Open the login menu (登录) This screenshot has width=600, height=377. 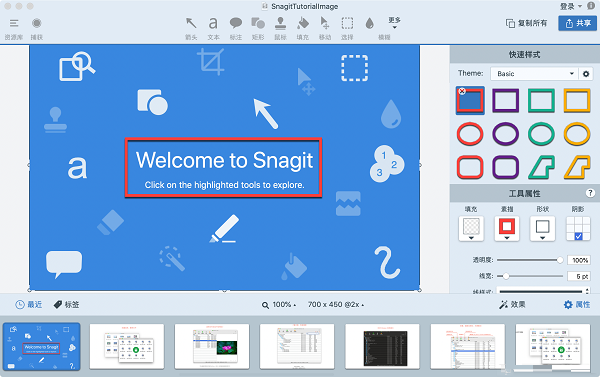(x=570, y=6)
